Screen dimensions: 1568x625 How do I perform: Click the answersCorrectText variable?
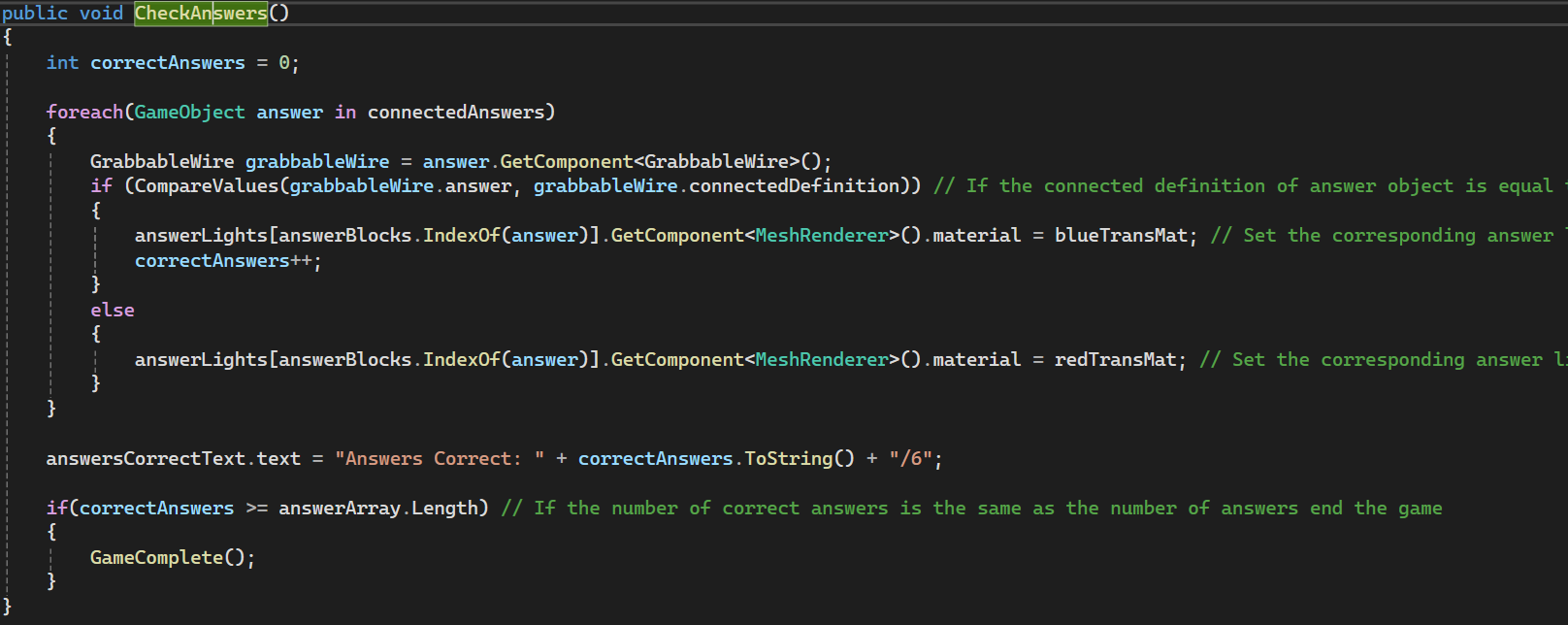(x=146, y=459)
